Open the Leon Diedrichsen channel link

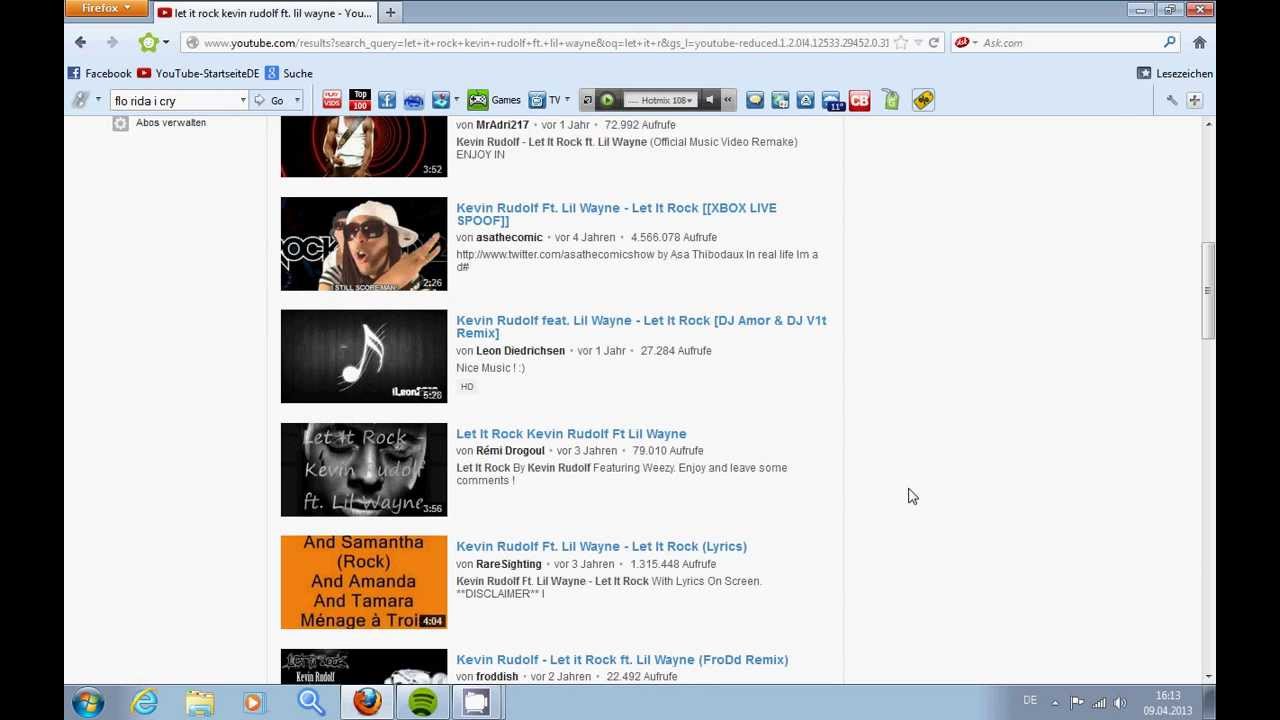point(520,351)
